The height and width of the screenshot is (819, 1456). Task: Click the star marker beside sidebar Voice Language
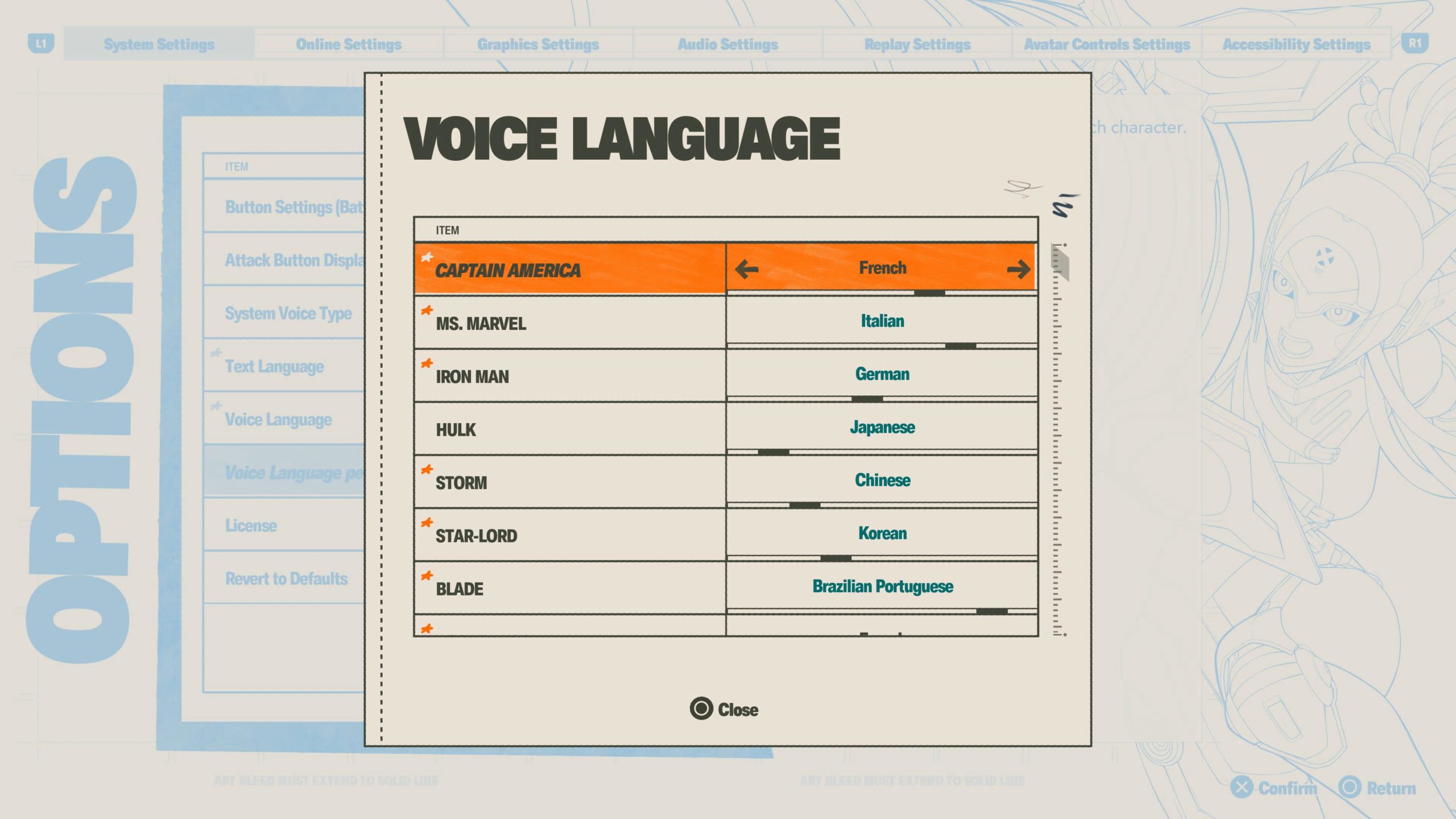tap(216, 406)
